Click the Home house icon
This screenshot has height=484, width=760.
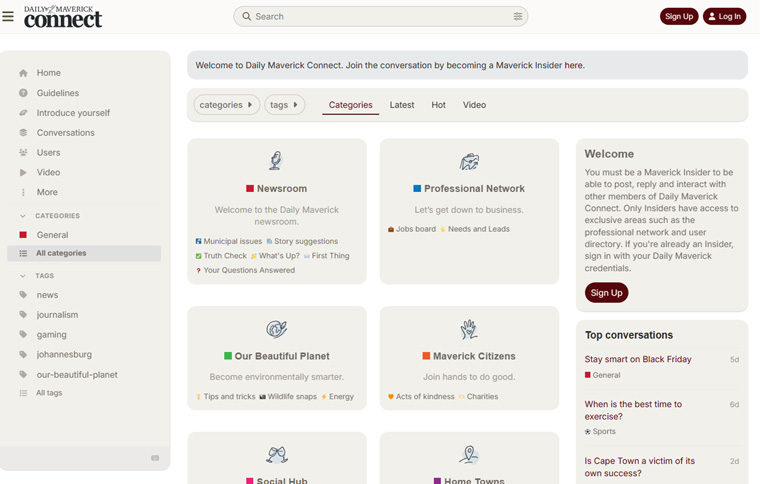(23, 73)
